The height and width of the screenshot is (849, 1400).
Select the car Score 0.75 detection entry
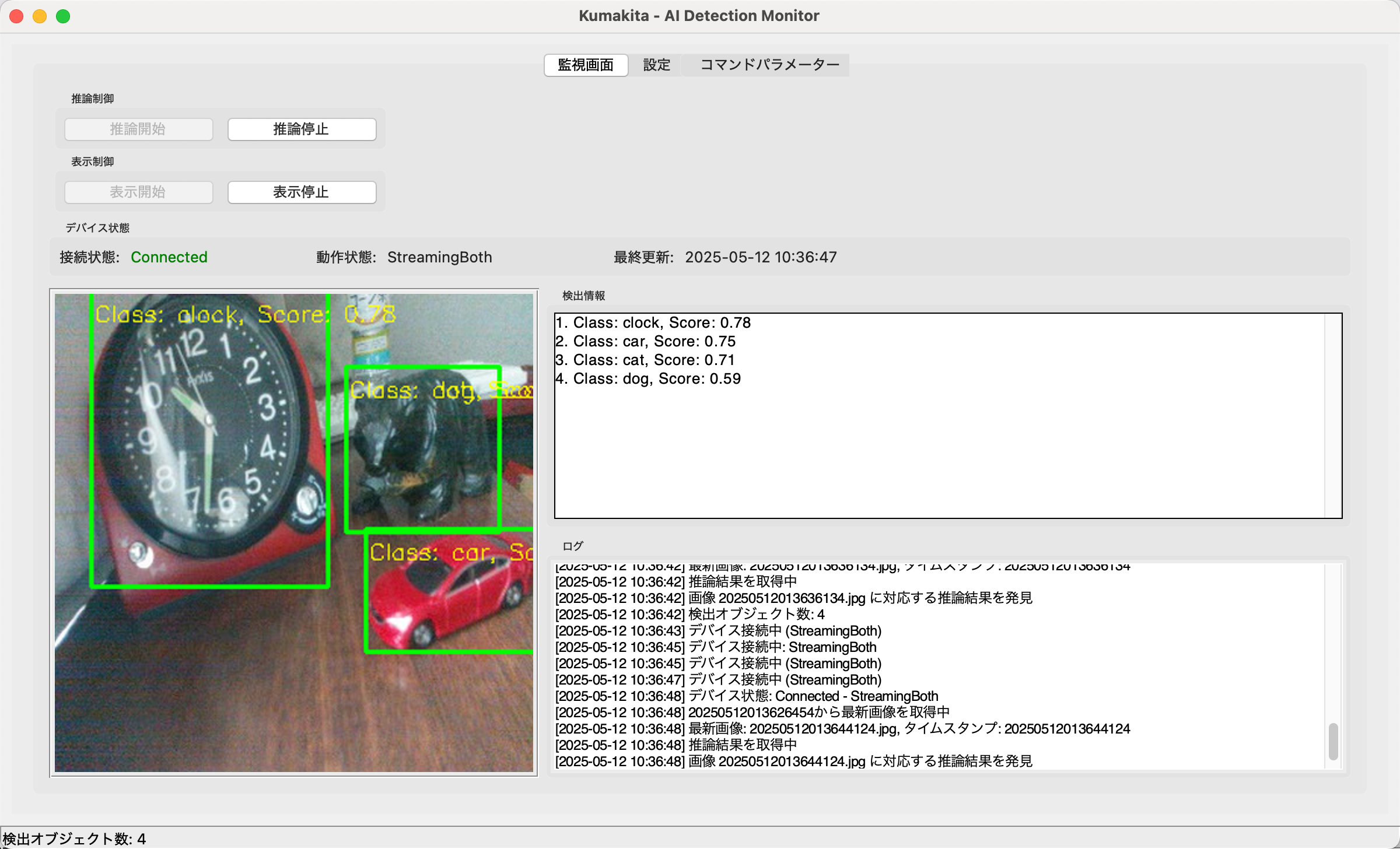tap(646, 341)
